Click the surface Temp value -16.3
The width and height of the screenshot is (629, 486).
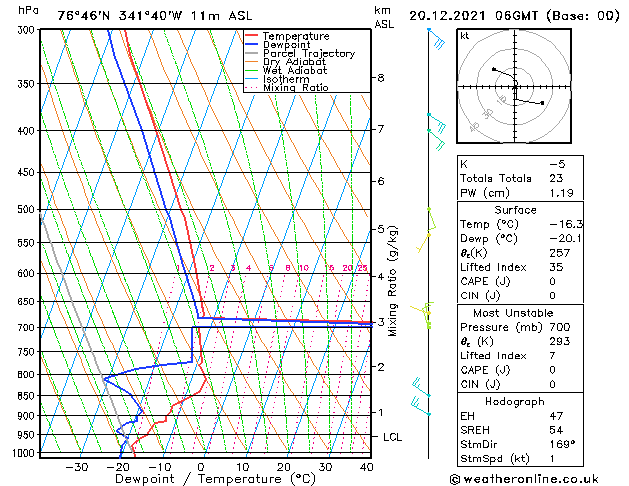pyautogui.click(x=566, y=224)
